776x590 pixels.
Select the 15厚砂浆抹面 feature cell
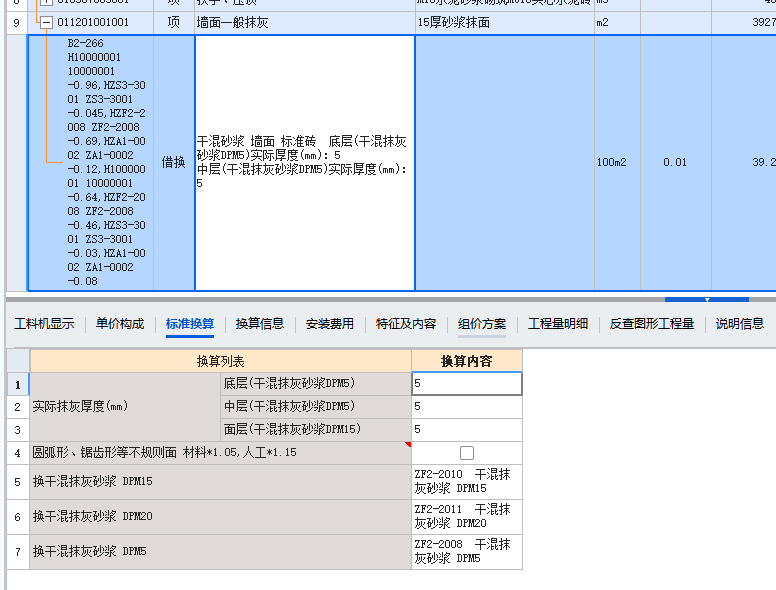tap(505, 23)
